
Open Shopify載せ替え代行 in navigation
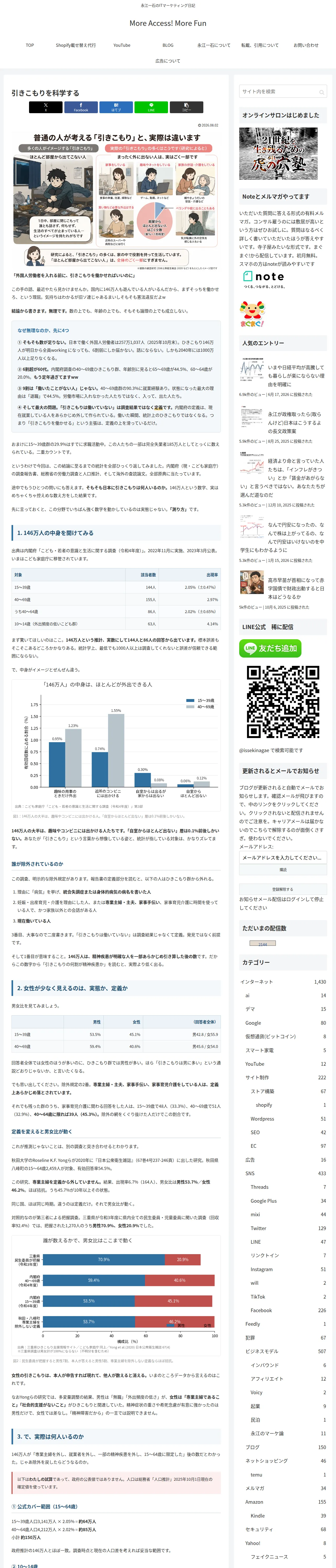pos(76,45)
